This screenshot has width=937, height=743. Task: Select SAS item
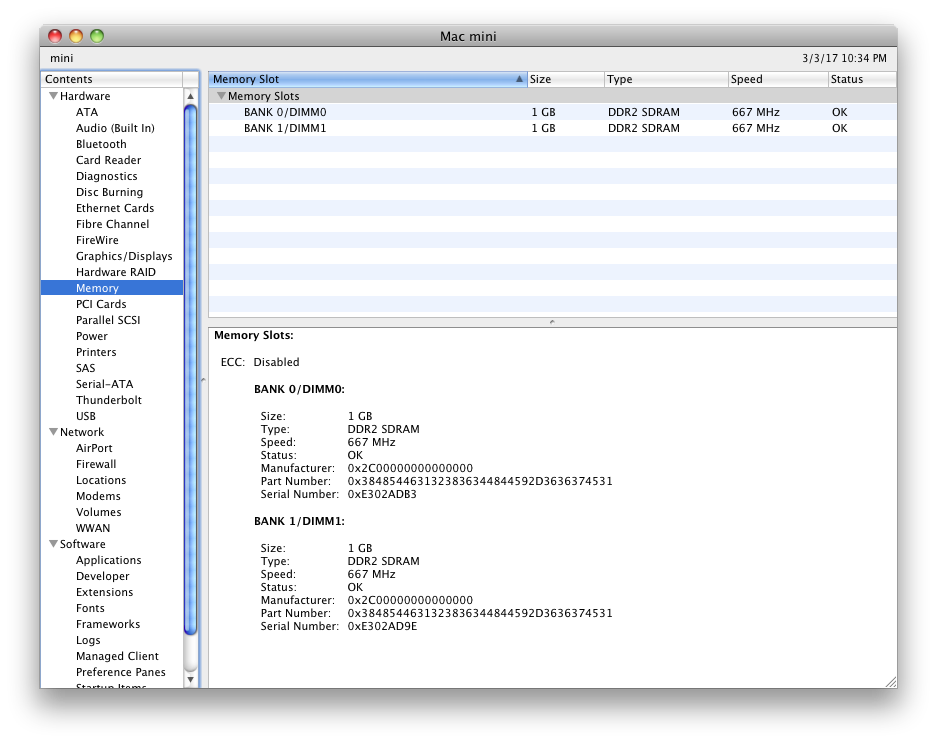point(85,368)
